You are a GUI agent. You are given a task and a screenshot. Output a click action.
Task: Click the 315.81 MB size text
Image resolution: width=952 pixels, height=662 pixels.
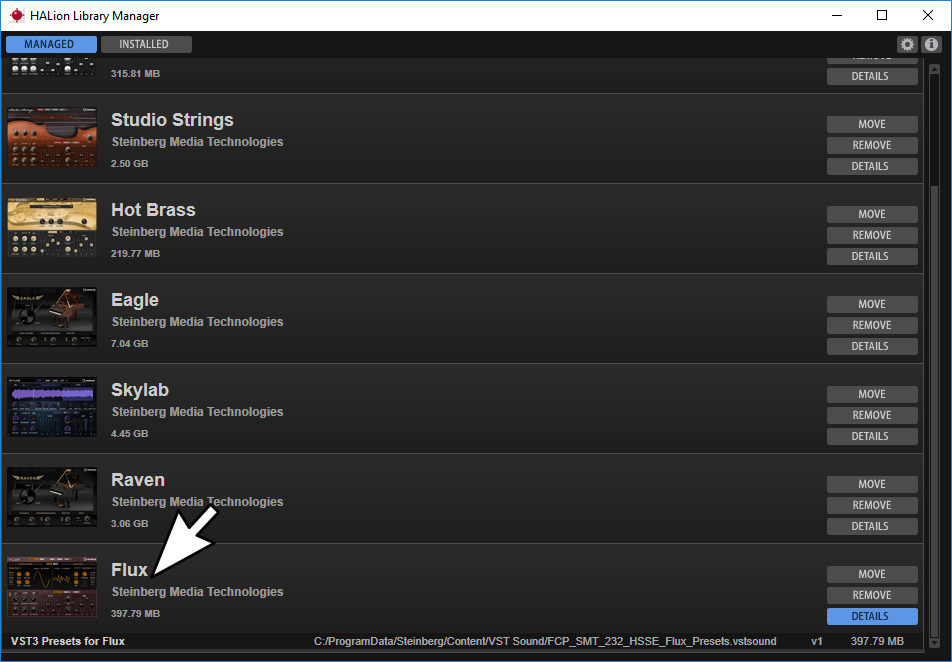135,73
